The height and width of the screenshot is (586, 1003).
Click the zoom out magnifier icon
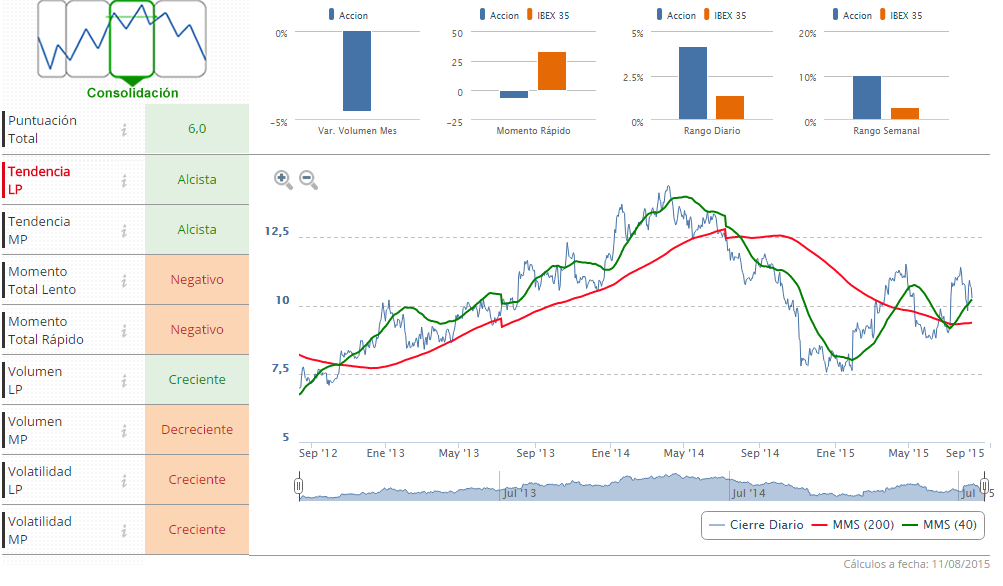[x=308, y=179]
